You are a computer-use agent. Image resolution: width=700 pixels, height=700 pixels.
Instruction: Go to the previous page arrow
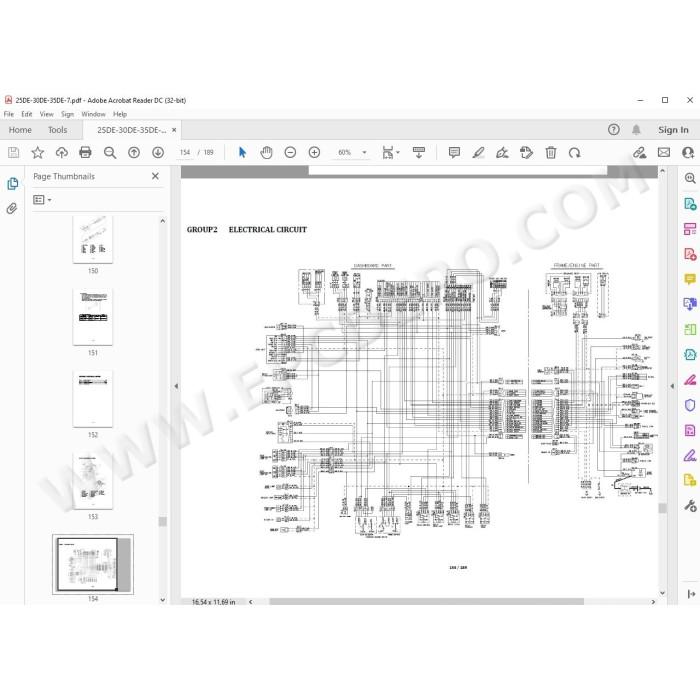[x=134, y=153]
